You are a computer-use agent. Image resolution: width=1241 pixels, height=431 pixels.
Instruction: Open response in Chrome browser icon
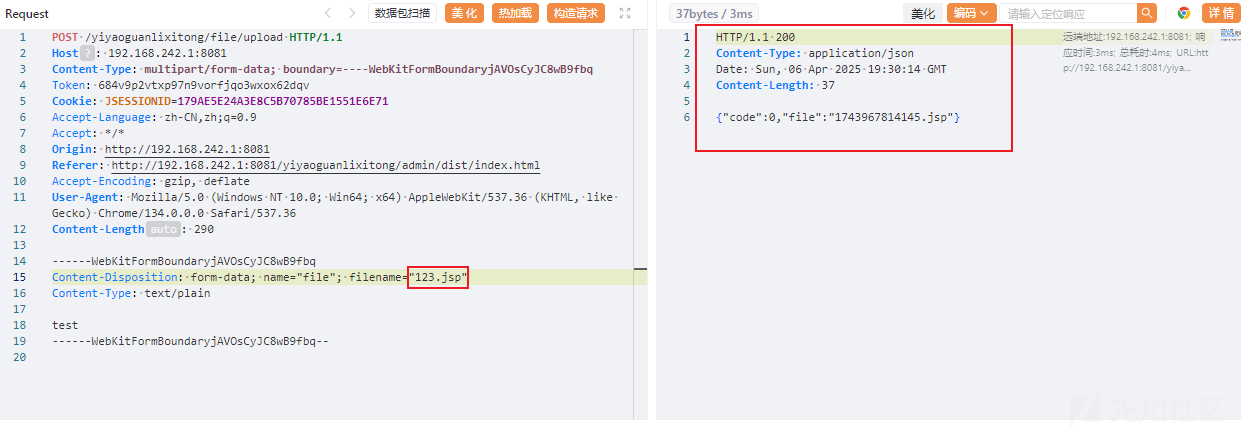[1184, 13]
